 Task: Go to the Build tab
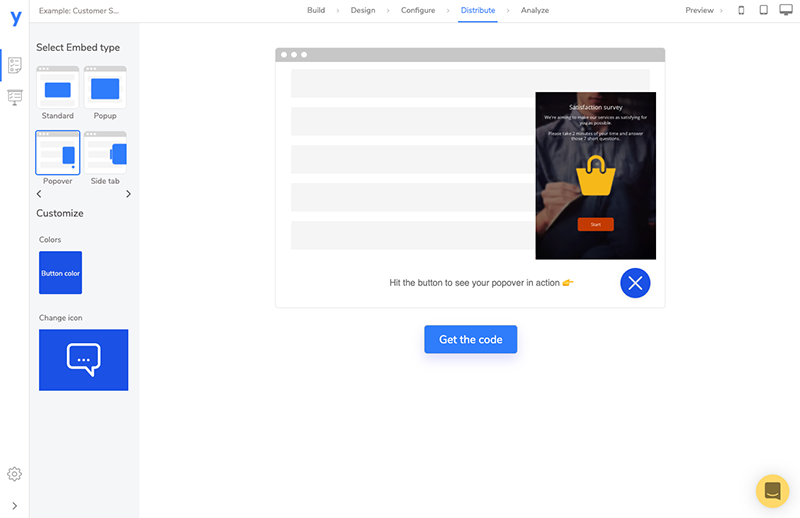coord(316,10)
